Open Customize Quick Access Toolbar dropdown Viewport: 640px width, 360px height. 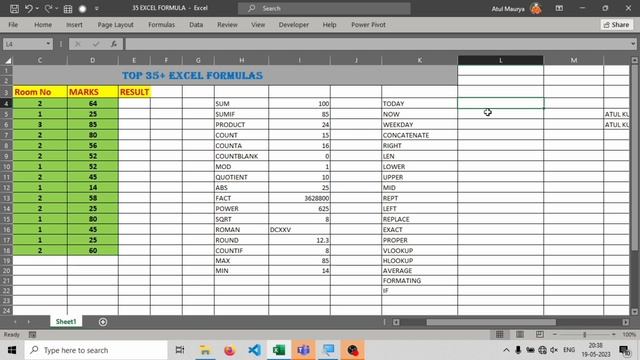(x=97, y=9)
